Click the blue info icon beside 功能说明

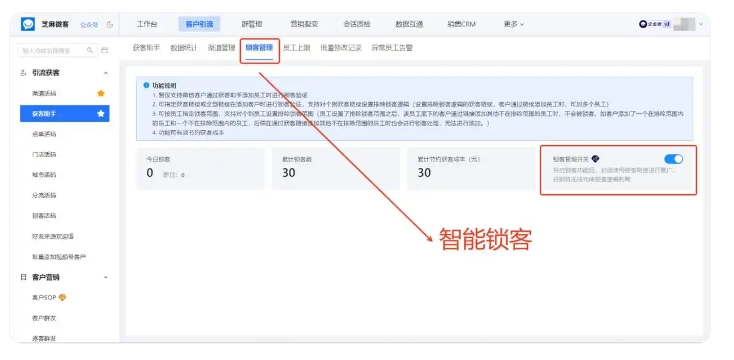click(146, 86)
